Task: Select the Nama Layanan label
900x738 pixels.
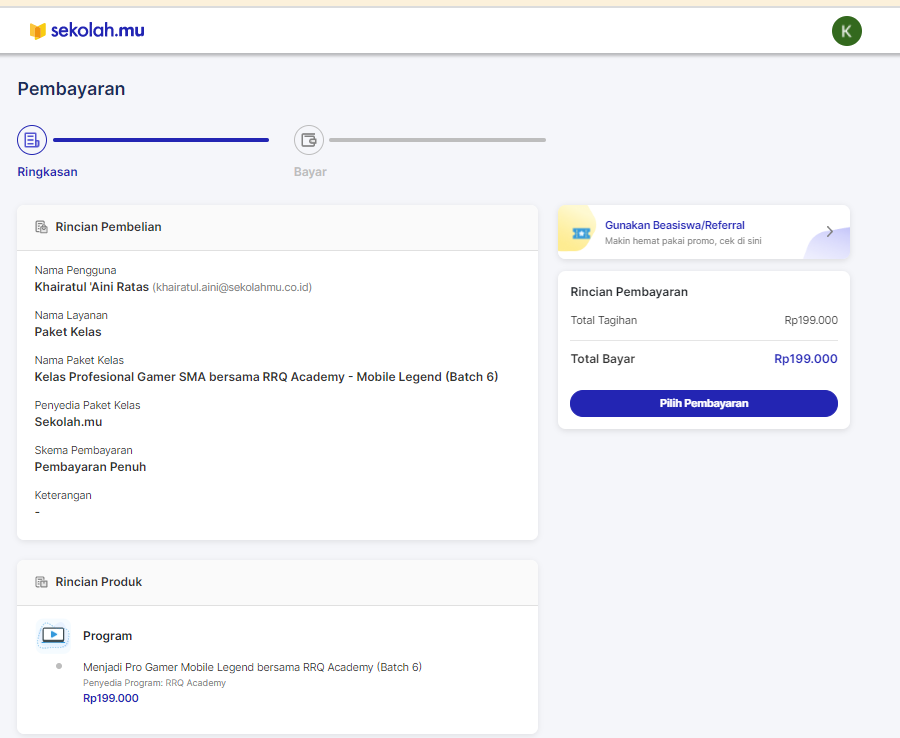Action: pyautogui.click(x=71, y=315)
